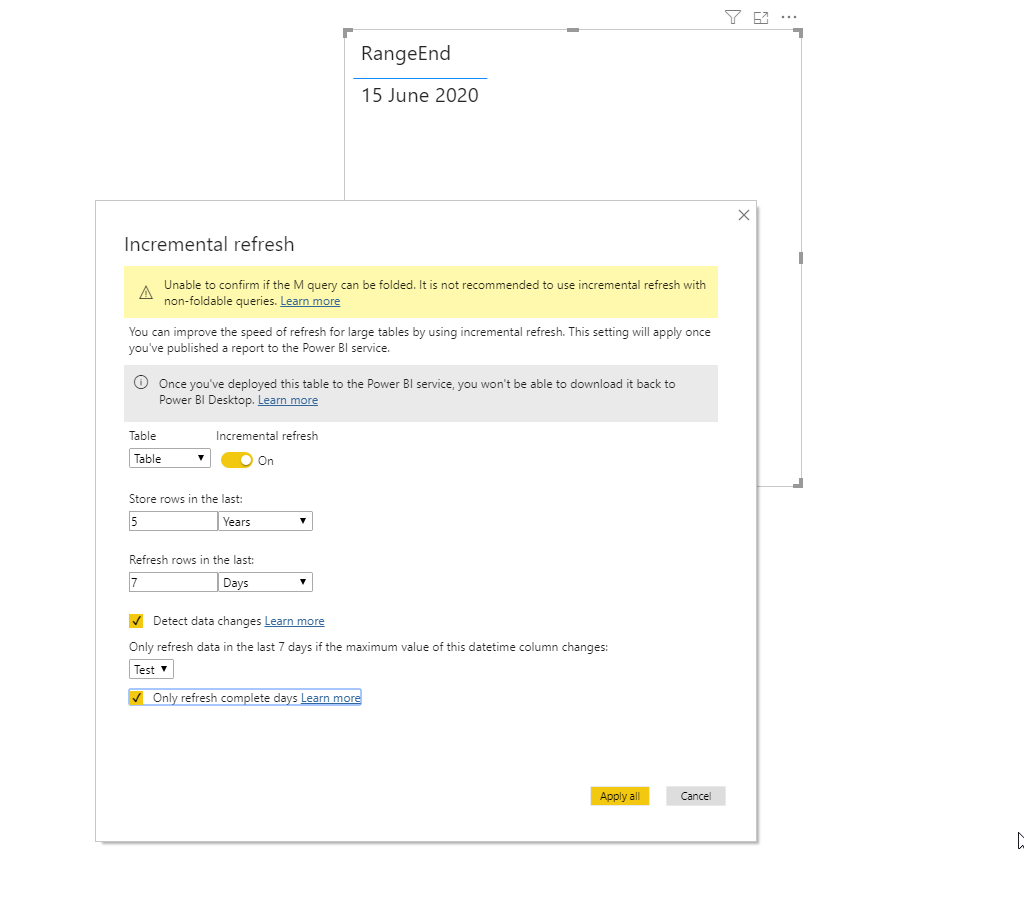Click the info circle icon

141,383
